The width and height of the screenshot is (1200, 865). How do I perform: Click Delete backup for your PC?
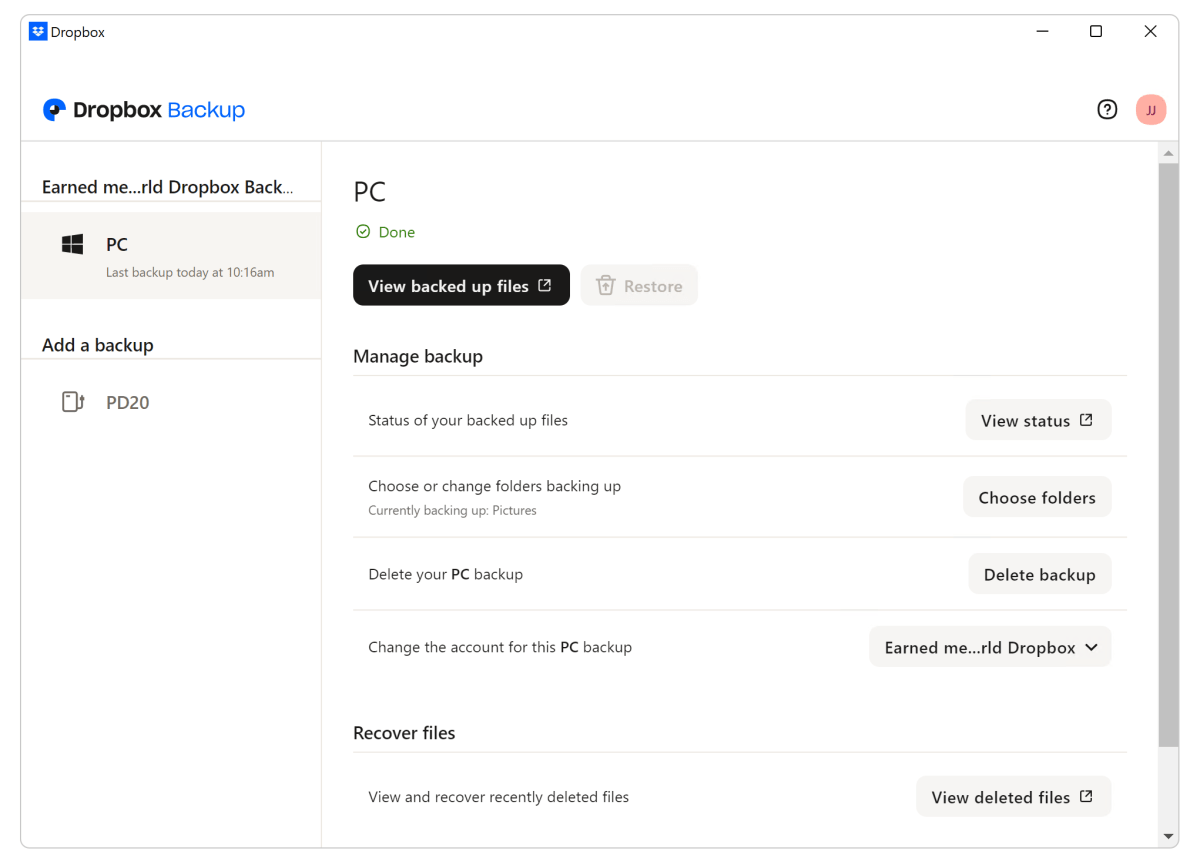click(1039, 573)
